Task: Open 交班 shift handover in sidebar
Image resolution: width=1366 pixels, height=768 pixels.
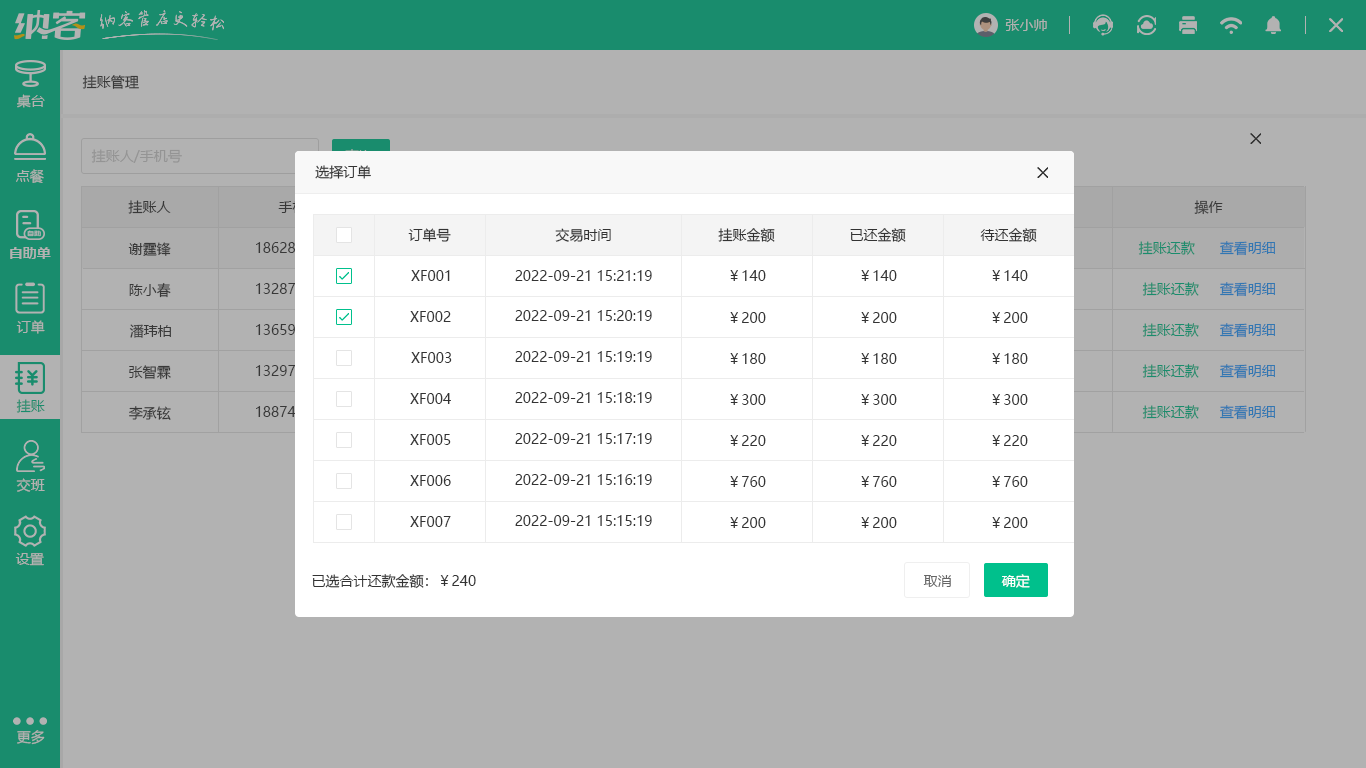Action: click(x=30, y=467)
